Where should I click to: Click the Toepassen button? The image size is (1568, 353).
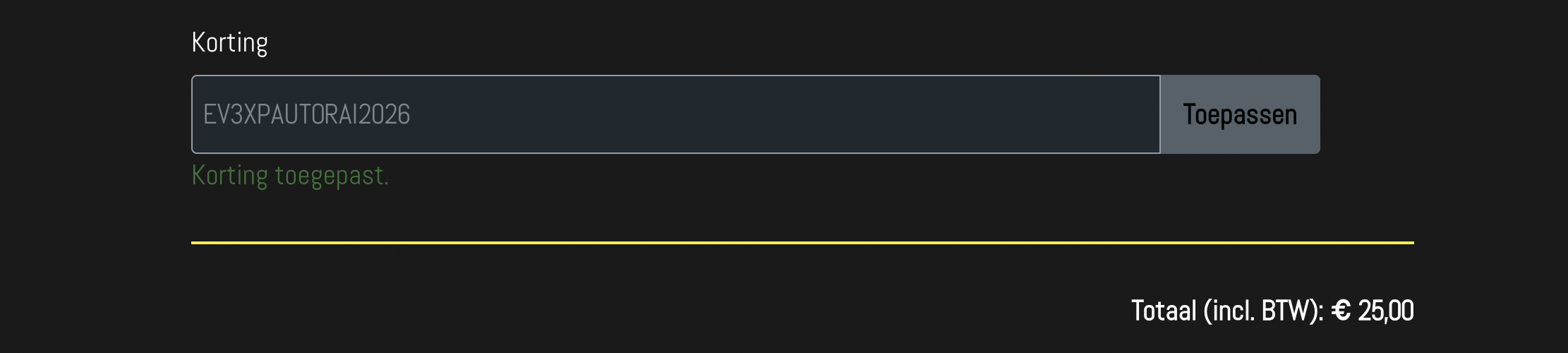(x=1240, y=114)
